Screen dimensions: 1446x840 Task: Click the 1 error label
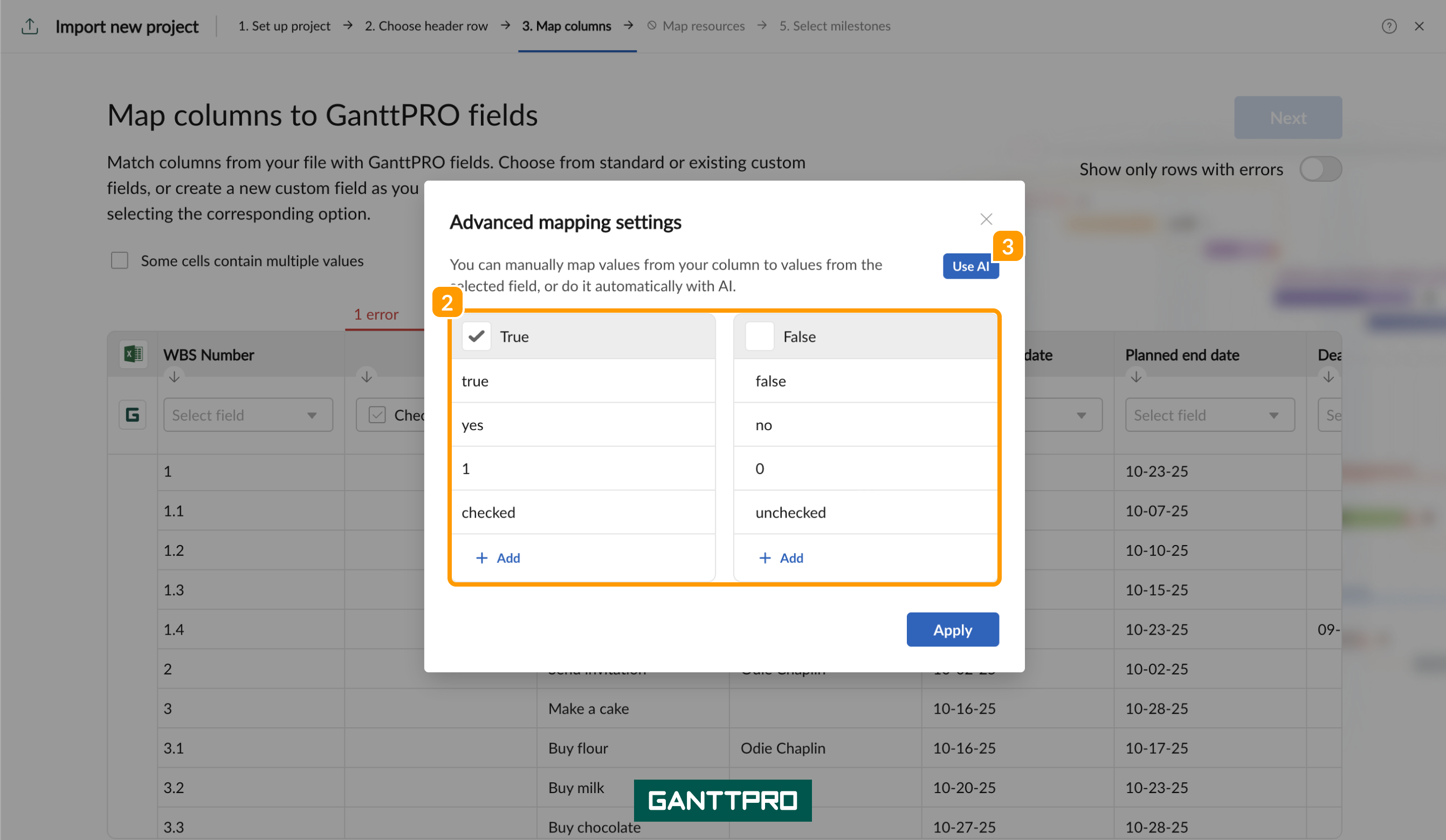click(376, 314)
